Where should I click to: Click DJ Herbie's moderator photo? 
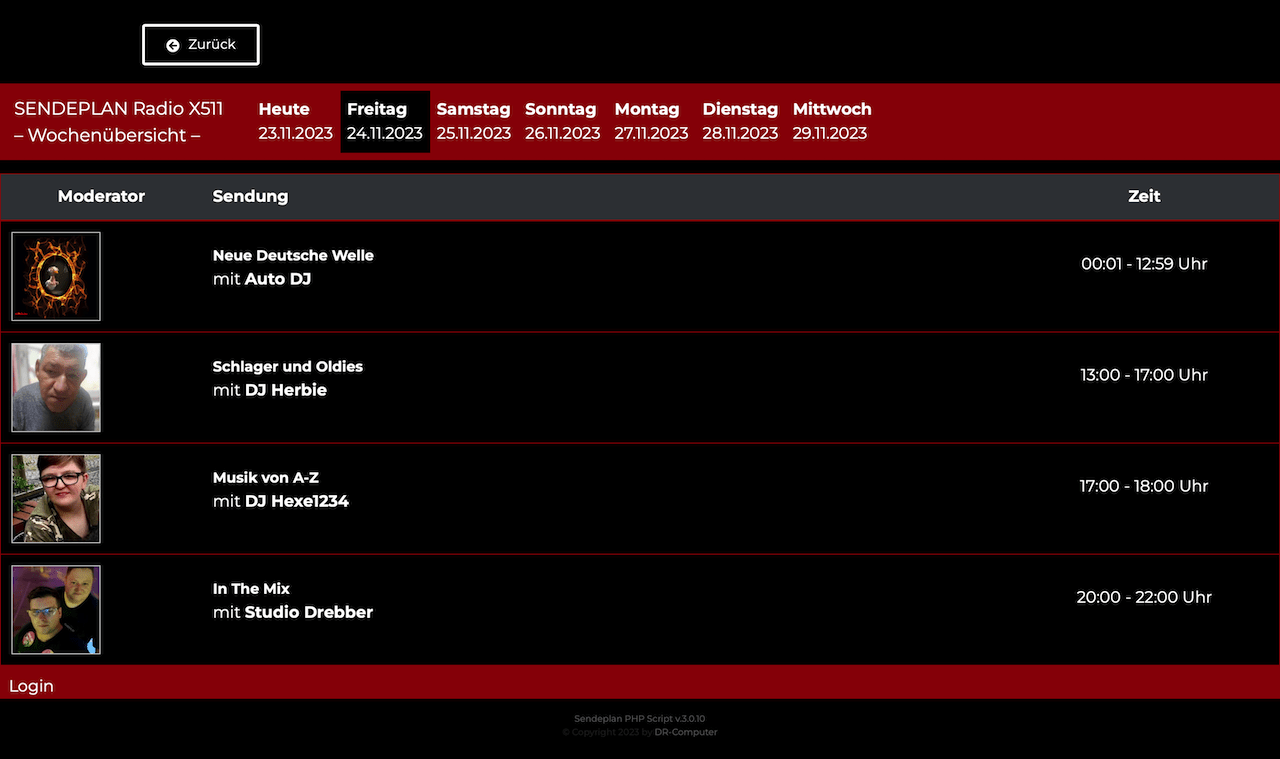click(56, 387)
